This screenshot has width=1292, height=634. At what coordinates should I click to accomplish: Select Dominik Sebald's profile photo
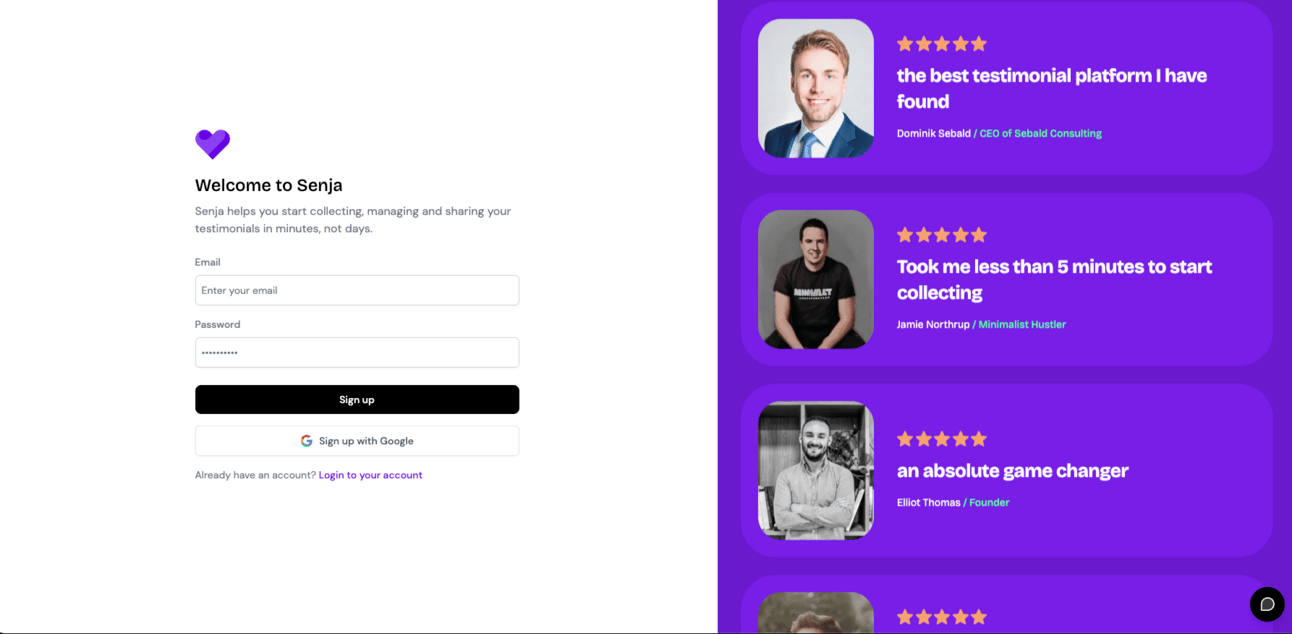pyautogui.click(x=816, y=88)
